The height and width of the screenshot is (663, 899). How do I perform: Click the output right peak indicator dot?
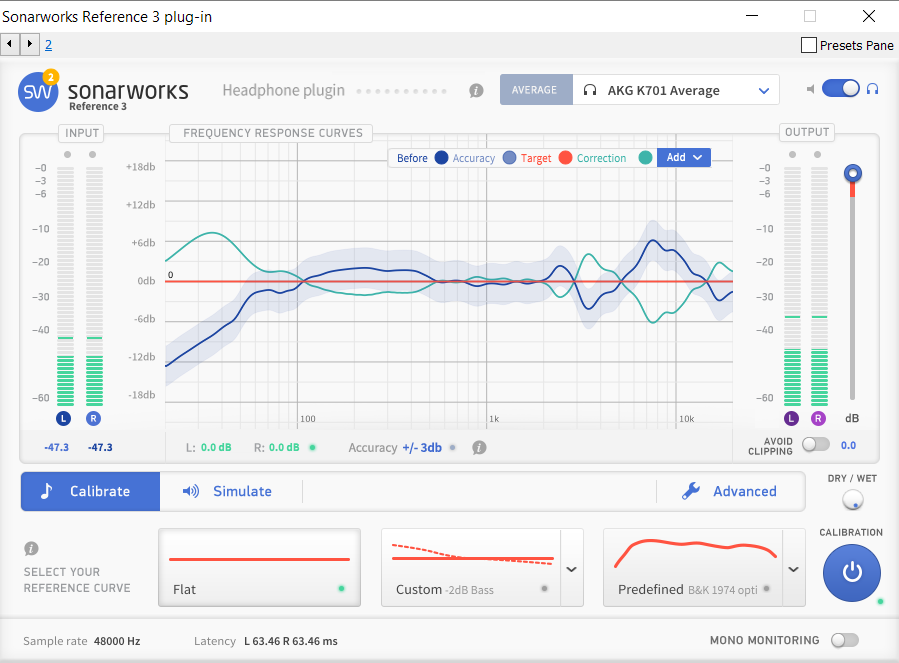pos(817,154)
